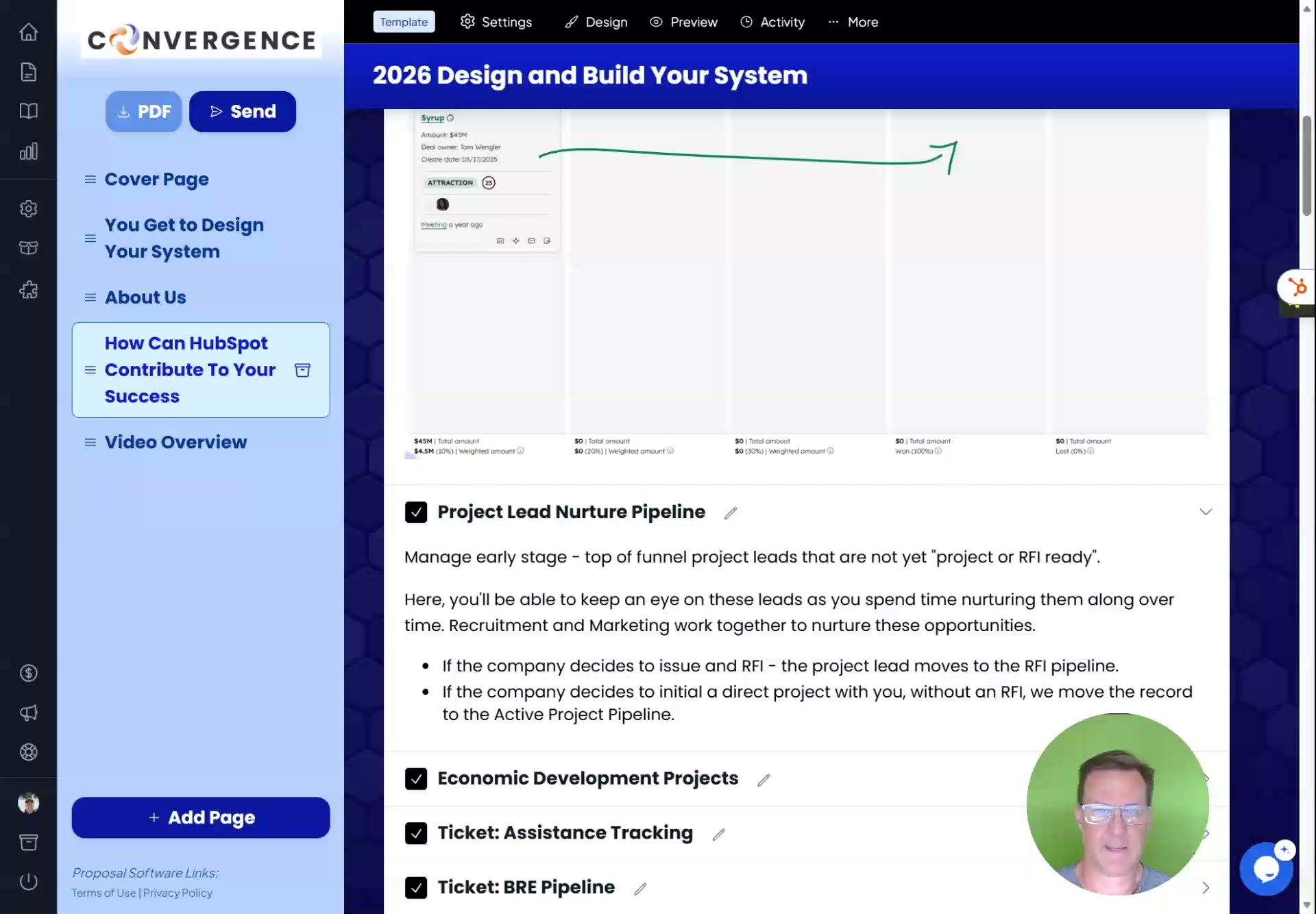Edit the Ticket: Assistance Tracking title with the pencil

[x=718, y=835]
